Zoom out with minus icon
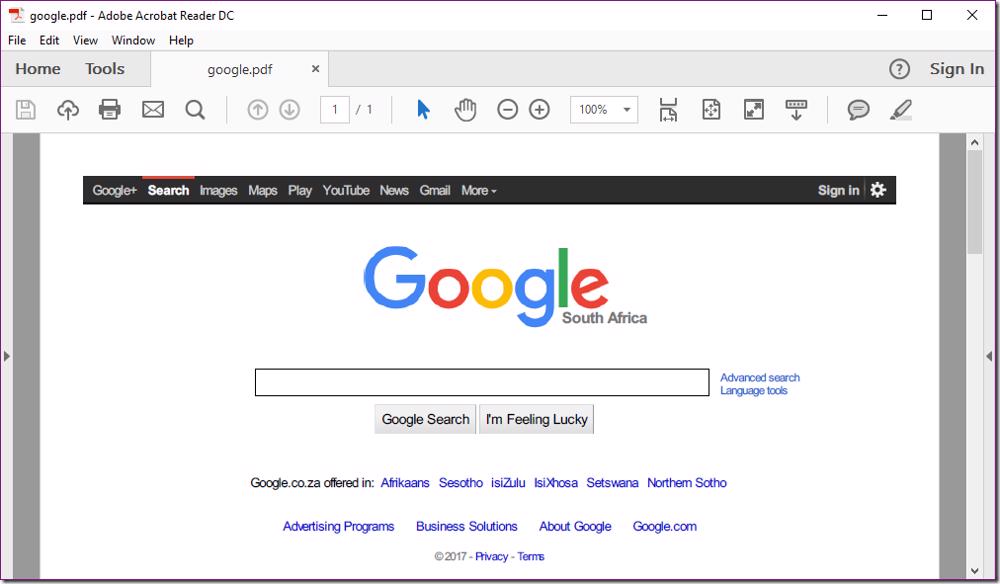The image size is (1000, 584). point(508,110)
